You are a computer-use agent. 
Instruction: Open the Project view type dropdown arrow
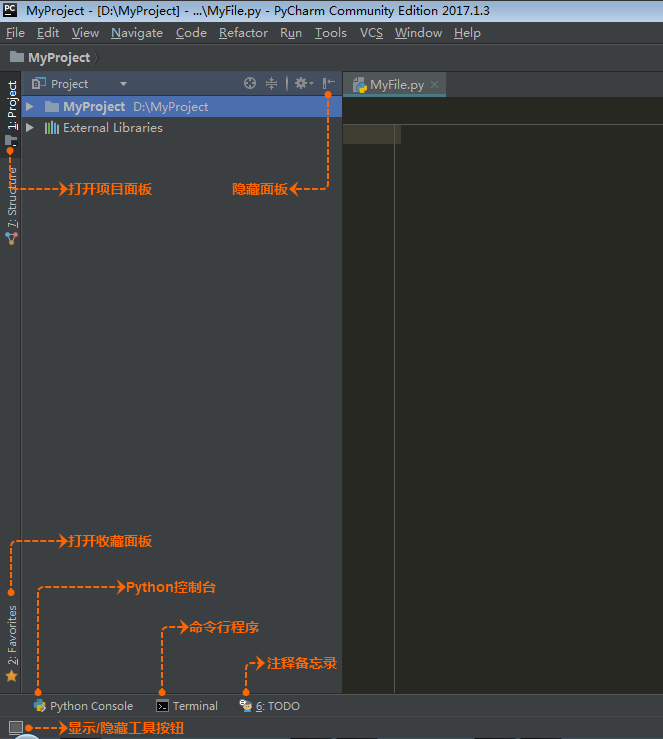tap(123, 84)
